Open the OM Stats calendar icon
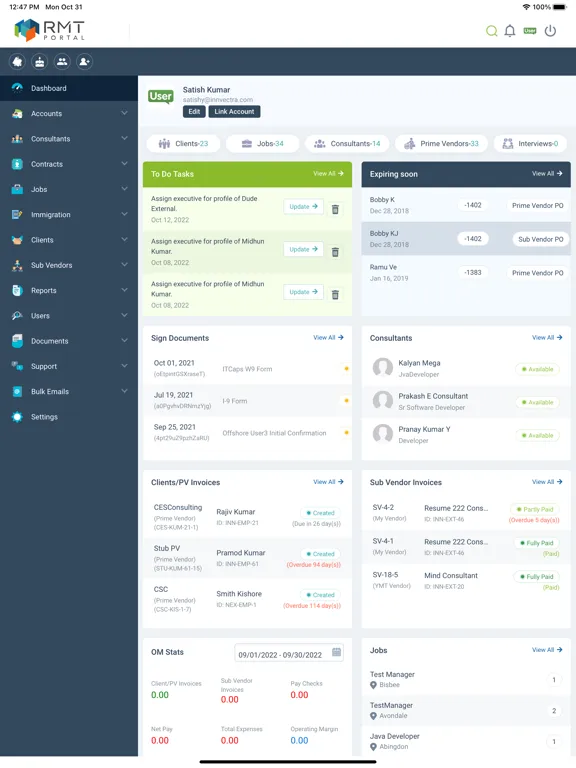The height and width of the screenshot is (768, 576). [x=336, y=652]
